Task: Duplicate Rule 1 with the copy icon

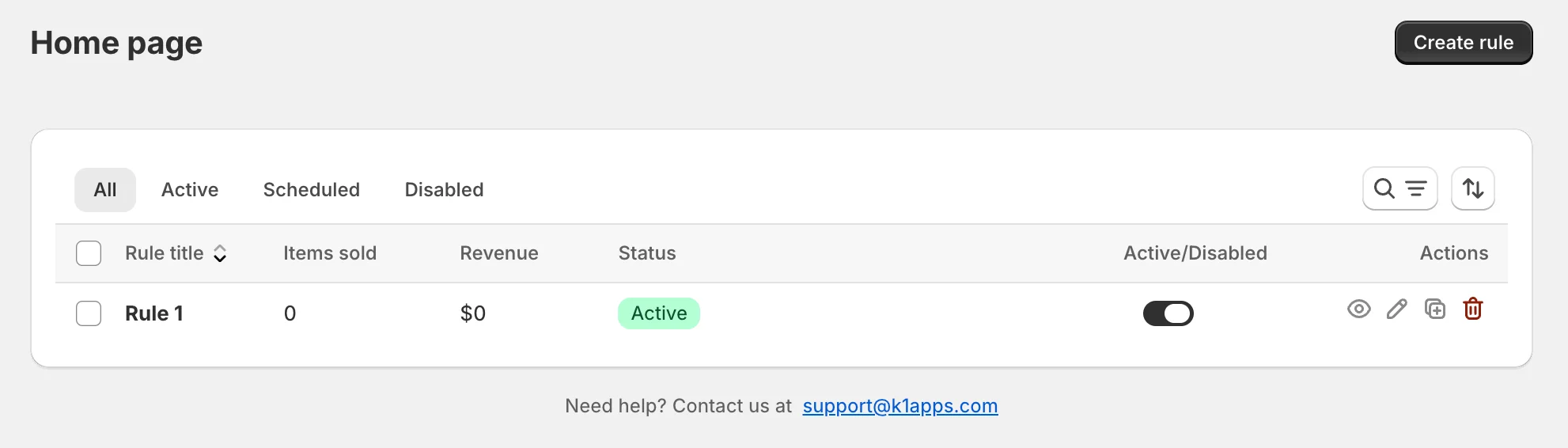Action: (1434, 309)
